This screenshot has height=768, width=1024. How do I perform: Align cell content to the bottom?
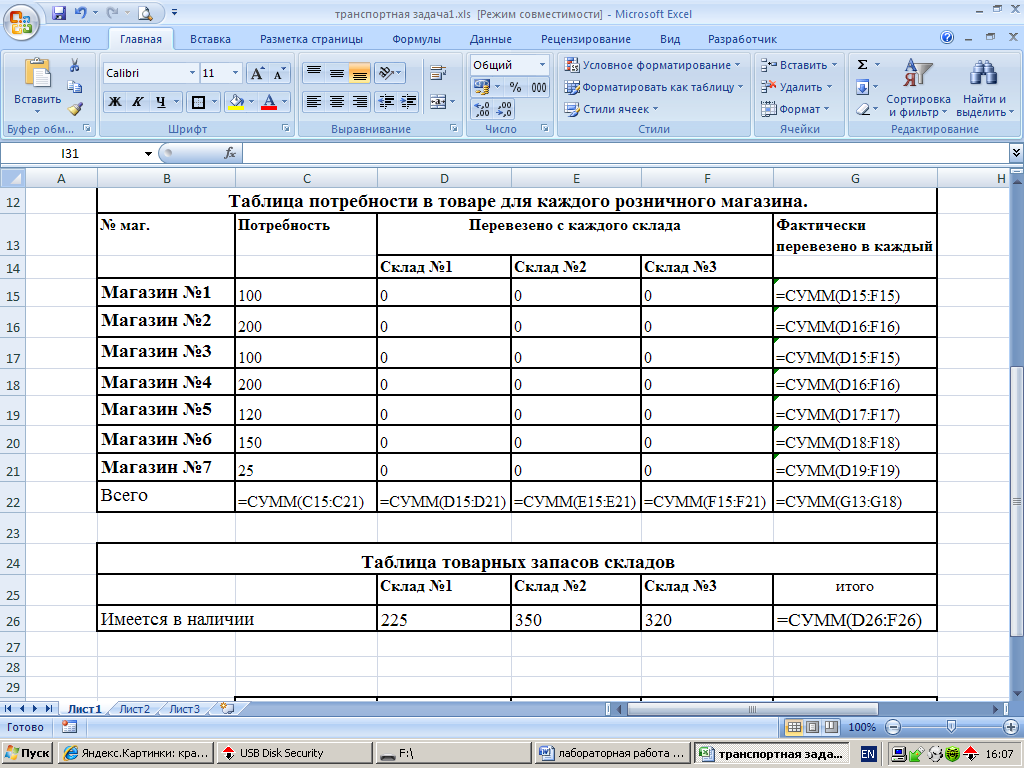pos(359,72)
